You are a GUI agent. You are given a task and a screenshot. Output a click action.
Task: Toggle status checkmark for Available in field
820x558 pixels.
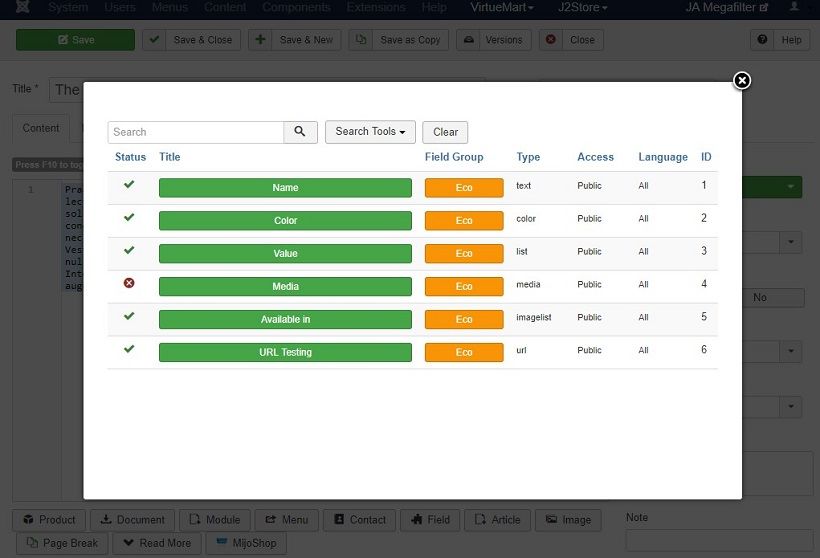[129, 316]
